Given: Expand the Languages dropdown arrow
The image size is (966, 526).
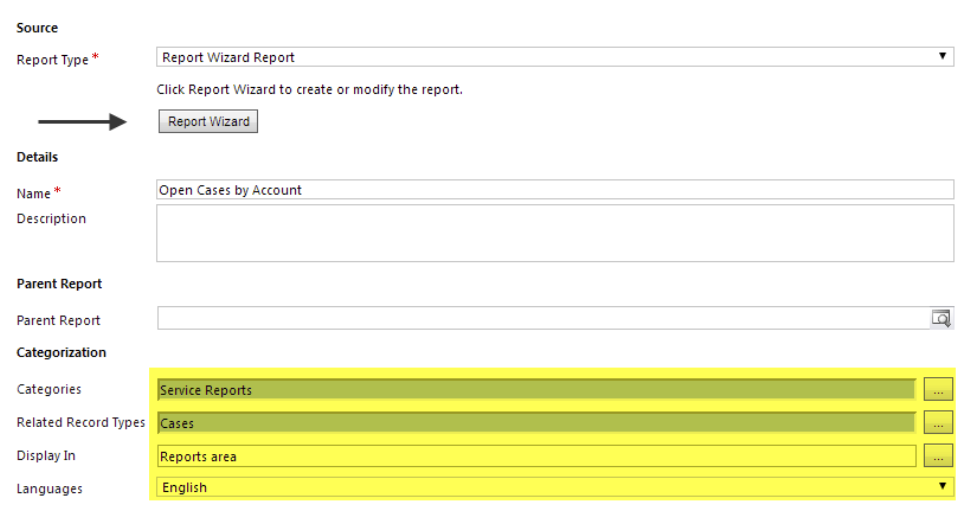Looking at the screenshot, I should [x=942, y=486].
